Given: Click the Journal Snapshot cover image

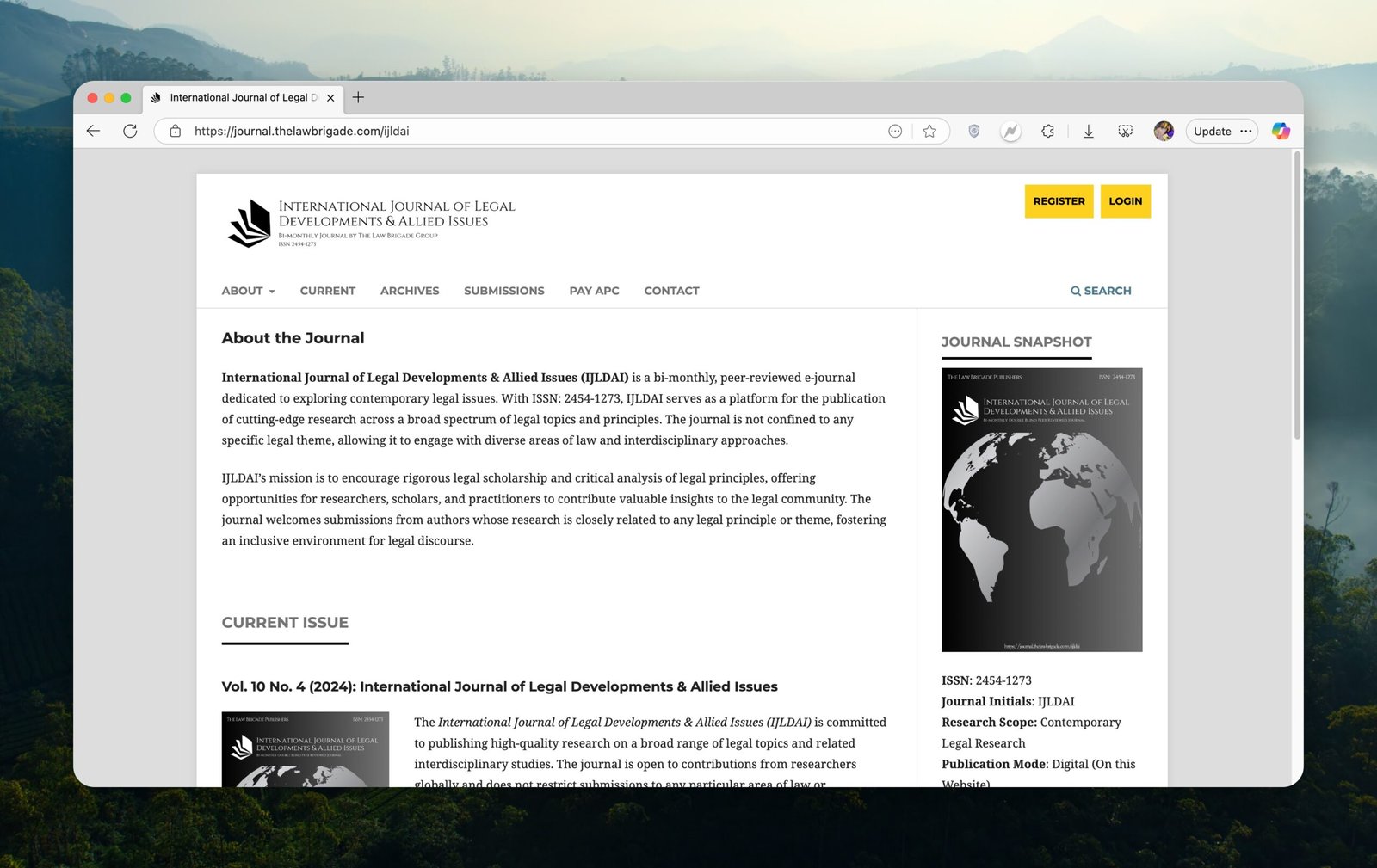Looking at the screenshot, I should click(x=1041, y=509).
